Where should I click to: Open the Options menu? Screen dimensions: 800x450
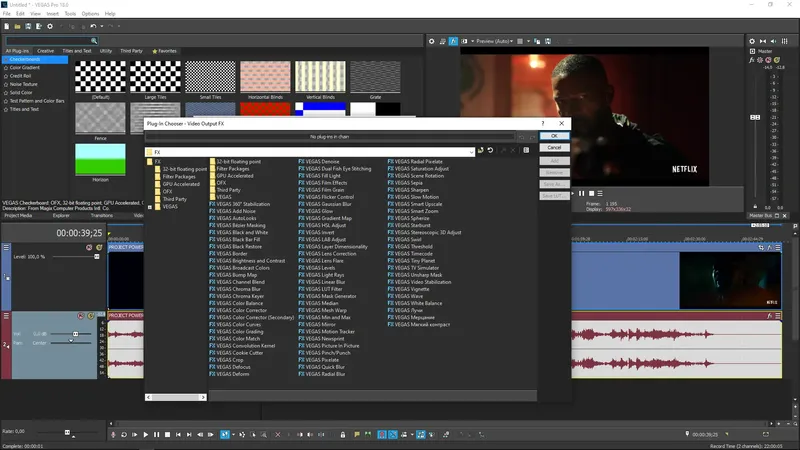coord(90,14)
